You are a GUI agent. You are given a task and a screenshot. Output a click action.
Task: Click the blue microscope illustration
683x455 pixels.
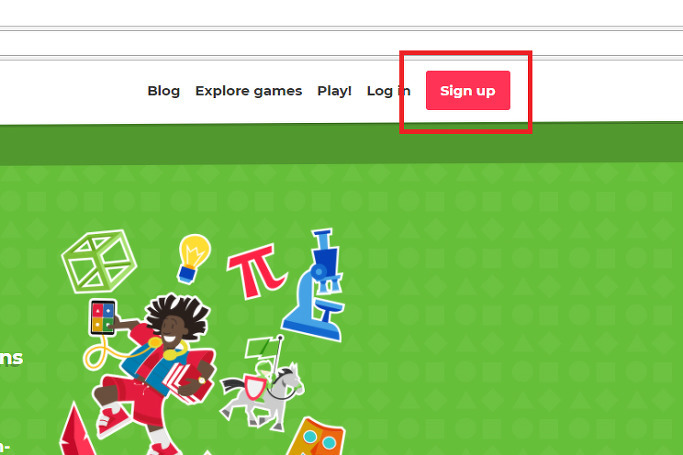coord(316,285)
